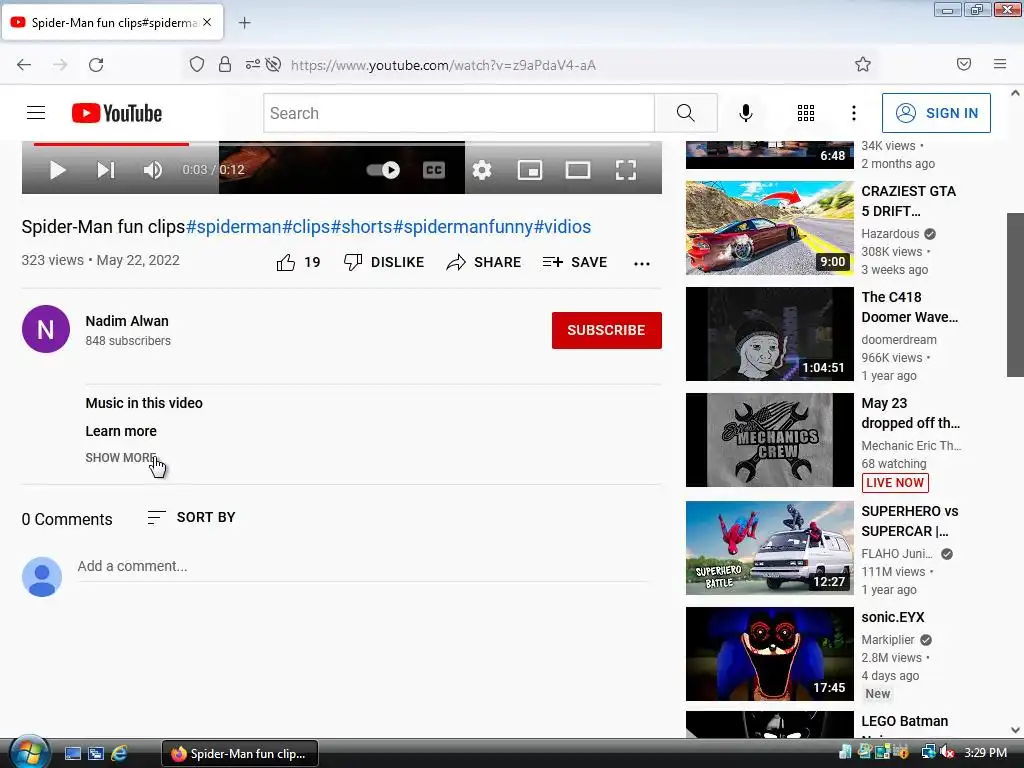
Task: Play the video with the play button
Action: 57,170
